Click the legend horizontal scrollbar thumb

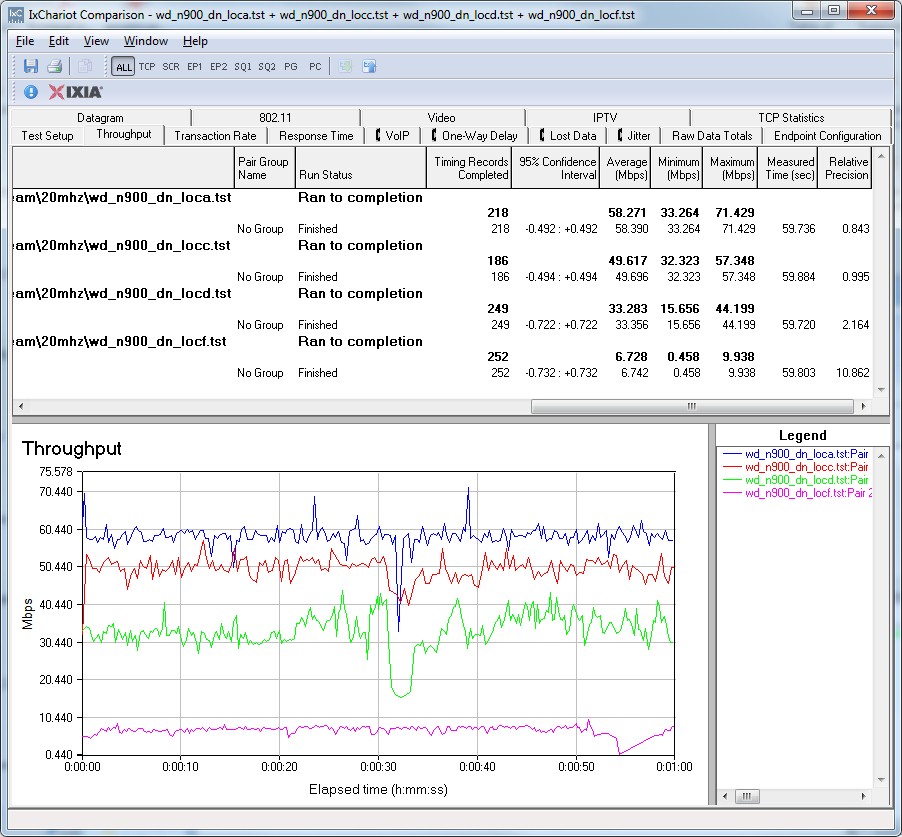[x=747, y=796]
